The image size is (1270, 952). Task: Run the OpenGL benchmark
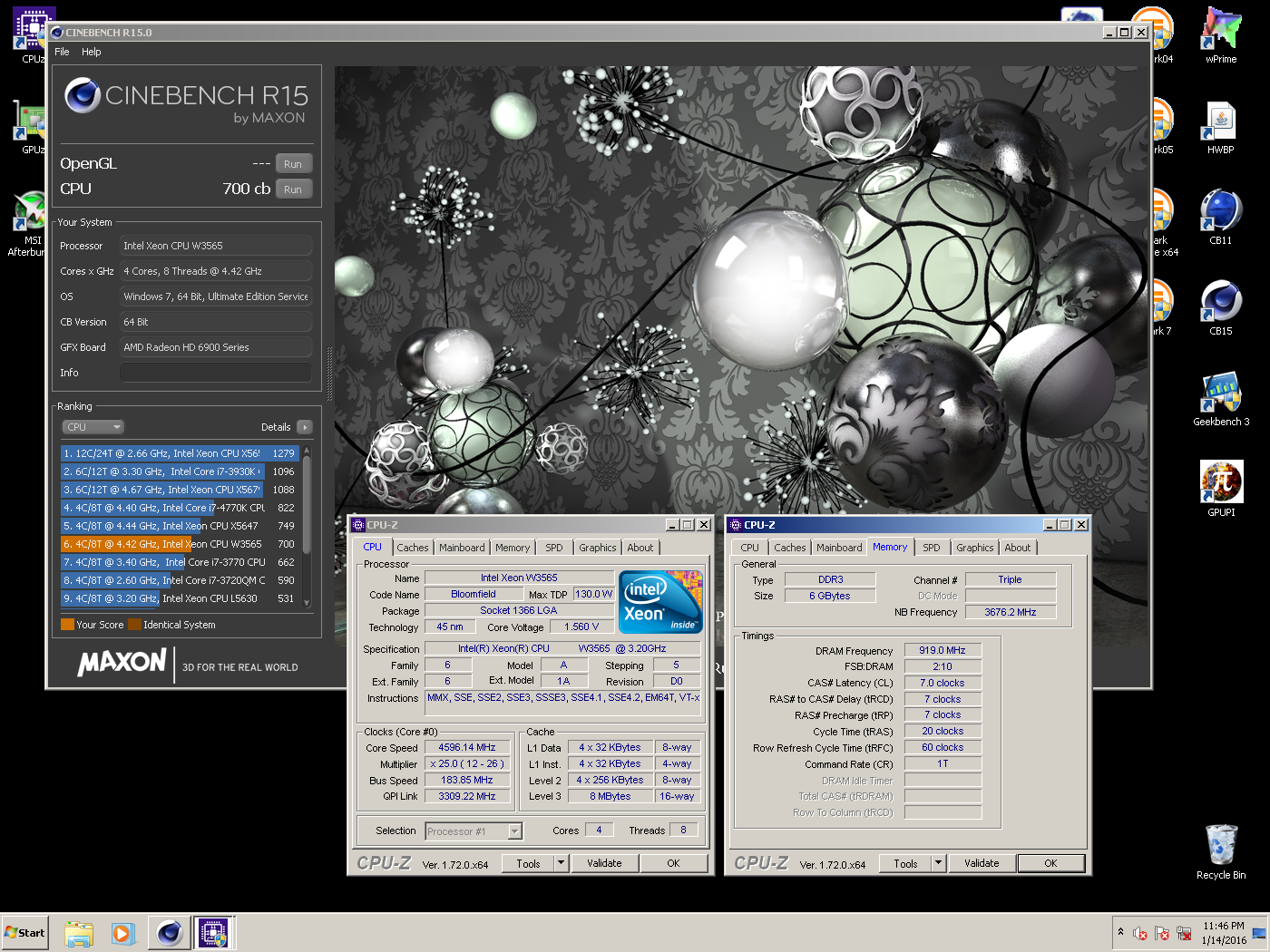coord(293,164)
